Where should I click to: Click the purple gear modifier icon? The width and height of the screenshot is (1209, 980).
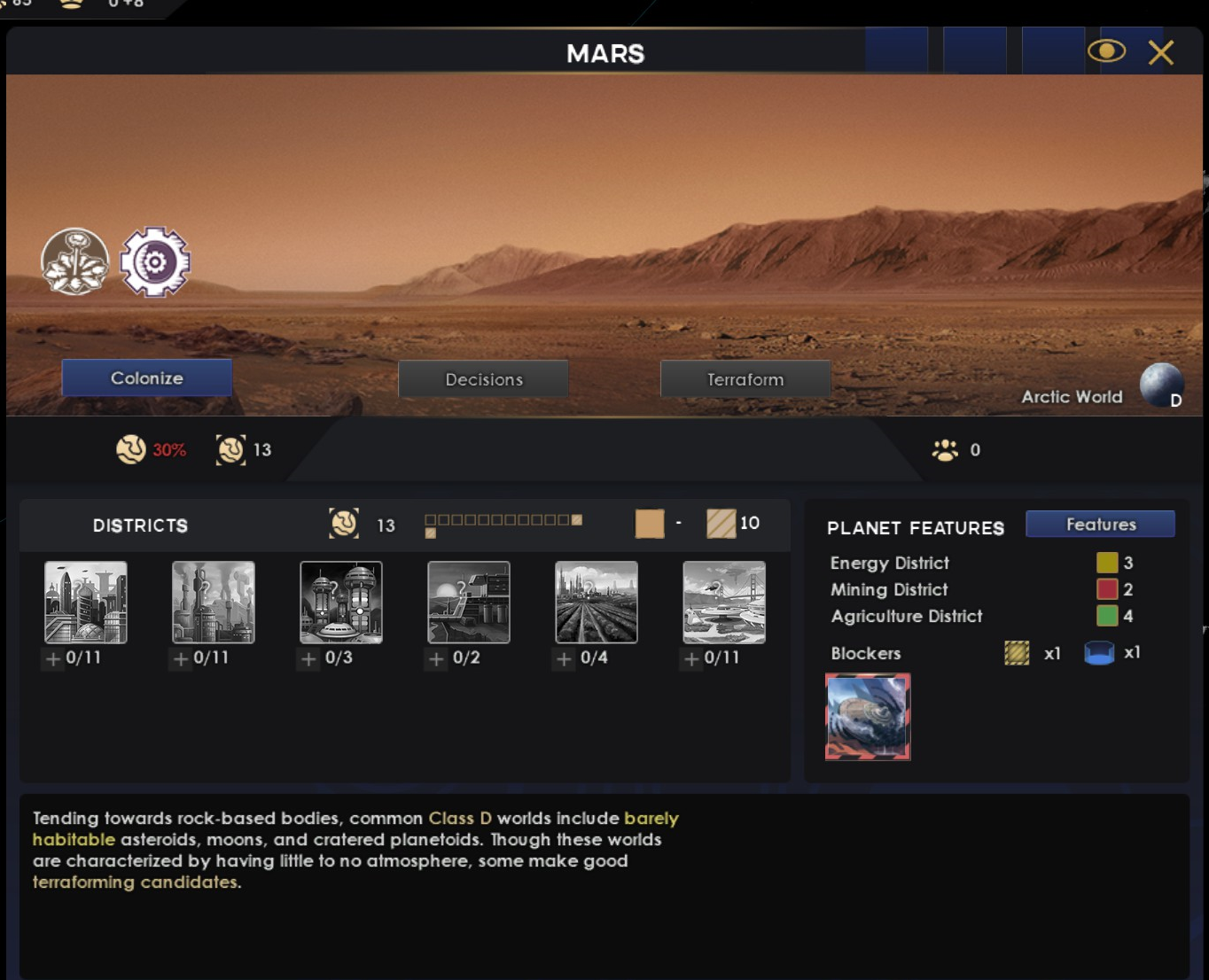coord(155,261)
